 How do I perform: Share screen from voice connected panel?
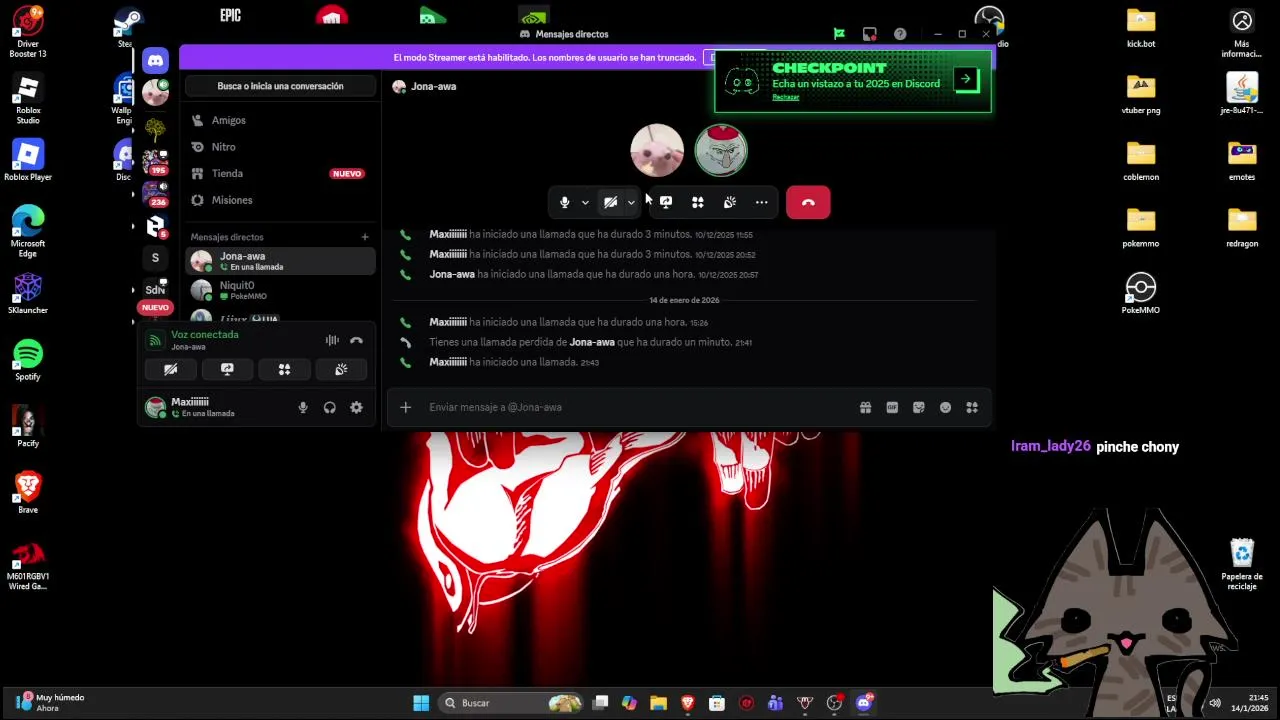227,369
